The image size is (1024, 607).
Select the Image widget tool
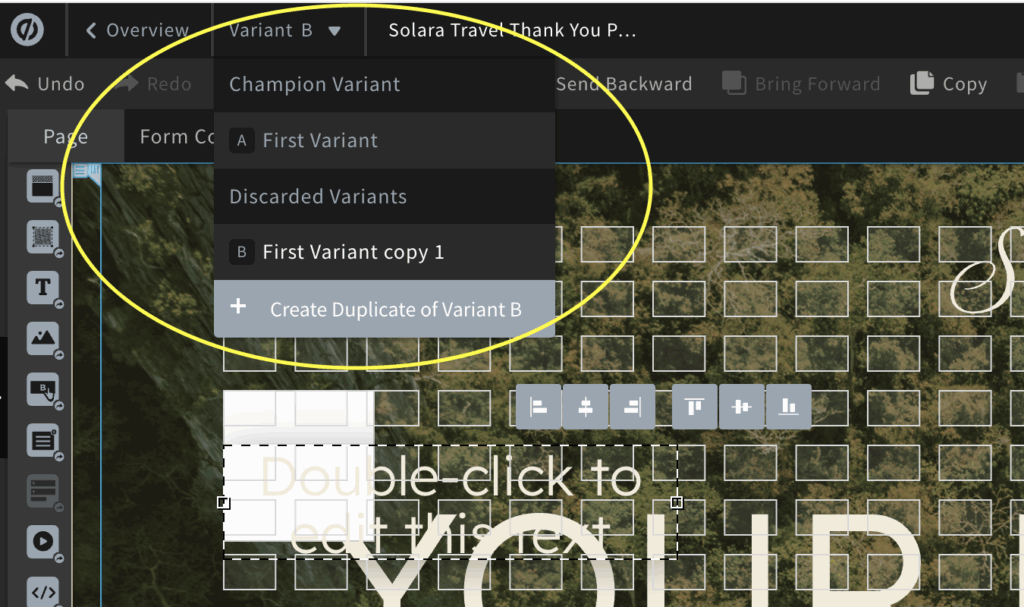[42, 338]
